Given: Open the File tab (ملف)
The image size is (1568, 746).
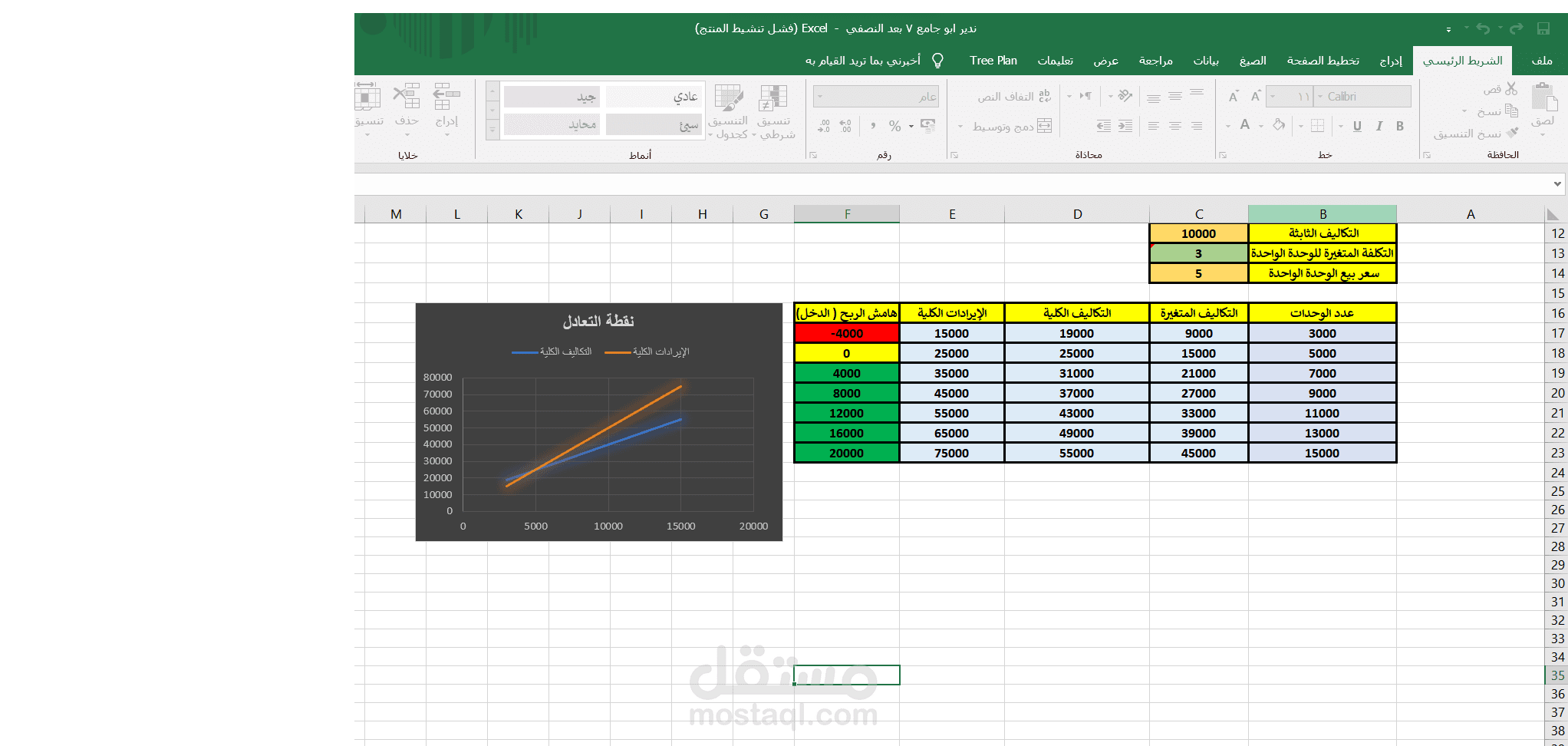Looking at the screenshot, I should [x=1542, y=61].
